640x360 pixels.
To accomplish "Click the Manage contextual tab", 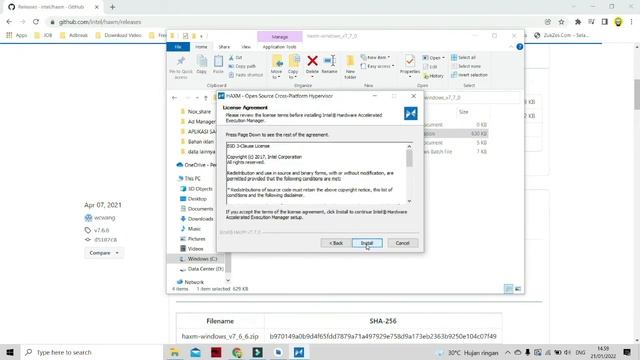I will click(x=280, y=37).
